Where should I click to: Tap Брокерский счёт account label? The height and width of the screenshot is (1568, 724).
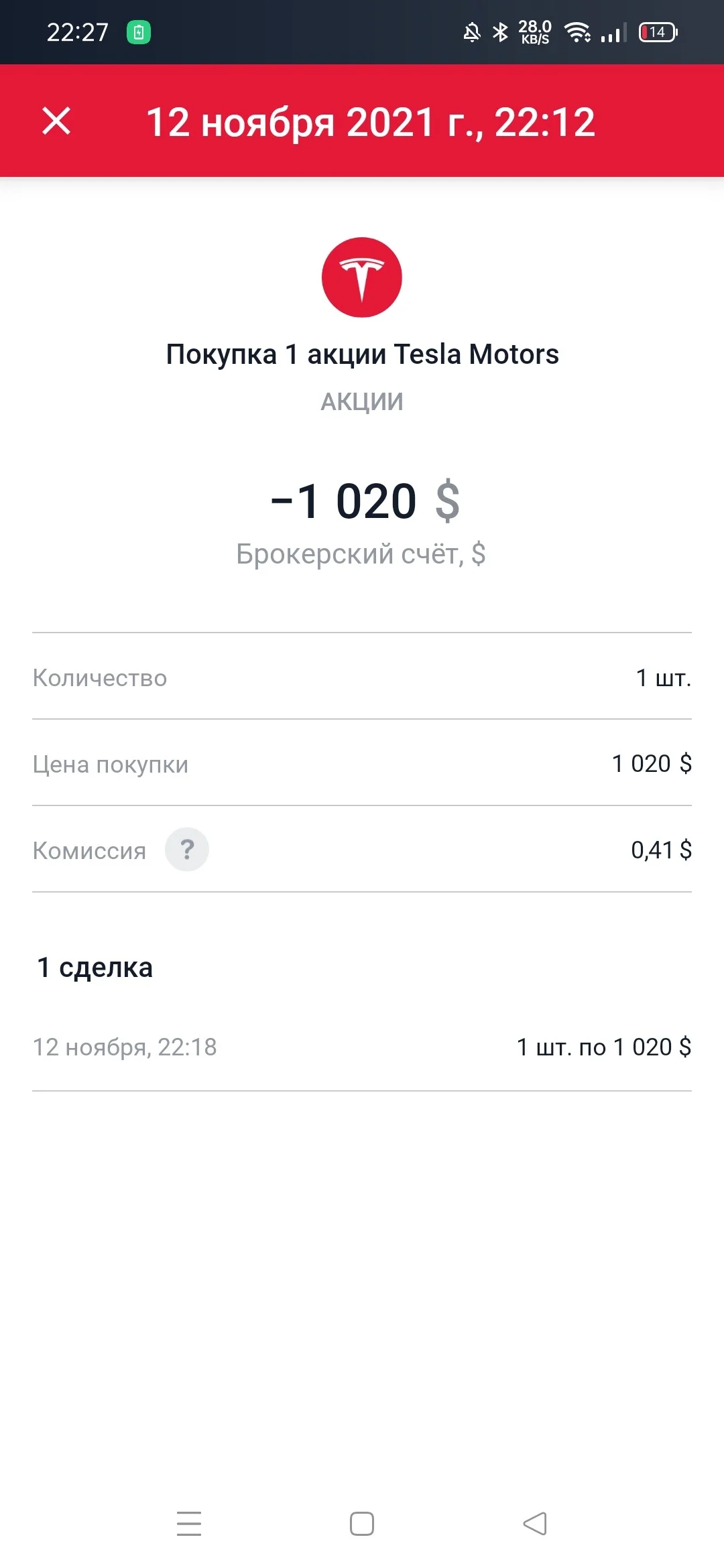[361, 554]
